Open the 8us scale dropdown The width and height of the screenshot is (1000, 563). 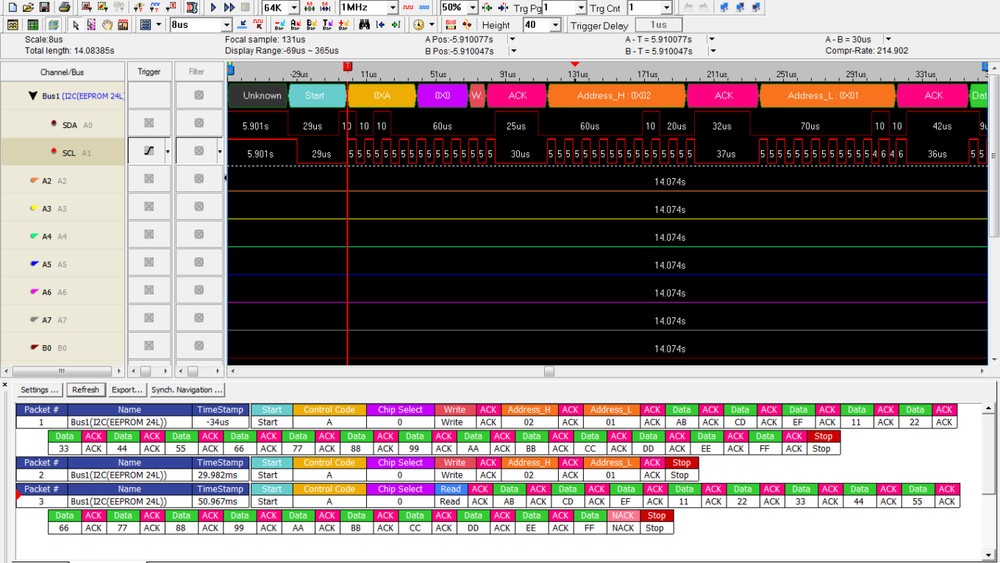226,25
